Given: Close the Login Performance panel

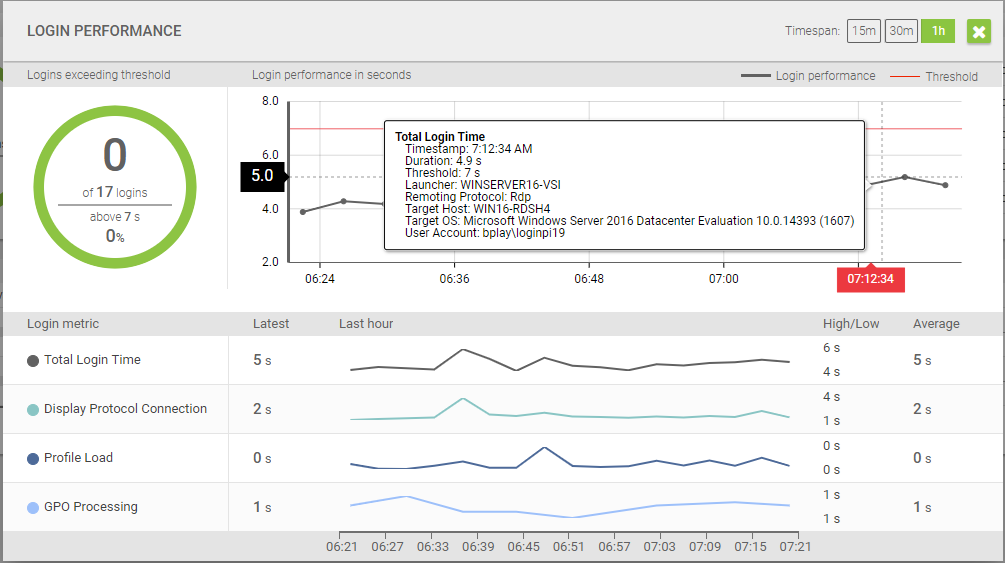Looking at the screenshot, I should click(979, 31).
